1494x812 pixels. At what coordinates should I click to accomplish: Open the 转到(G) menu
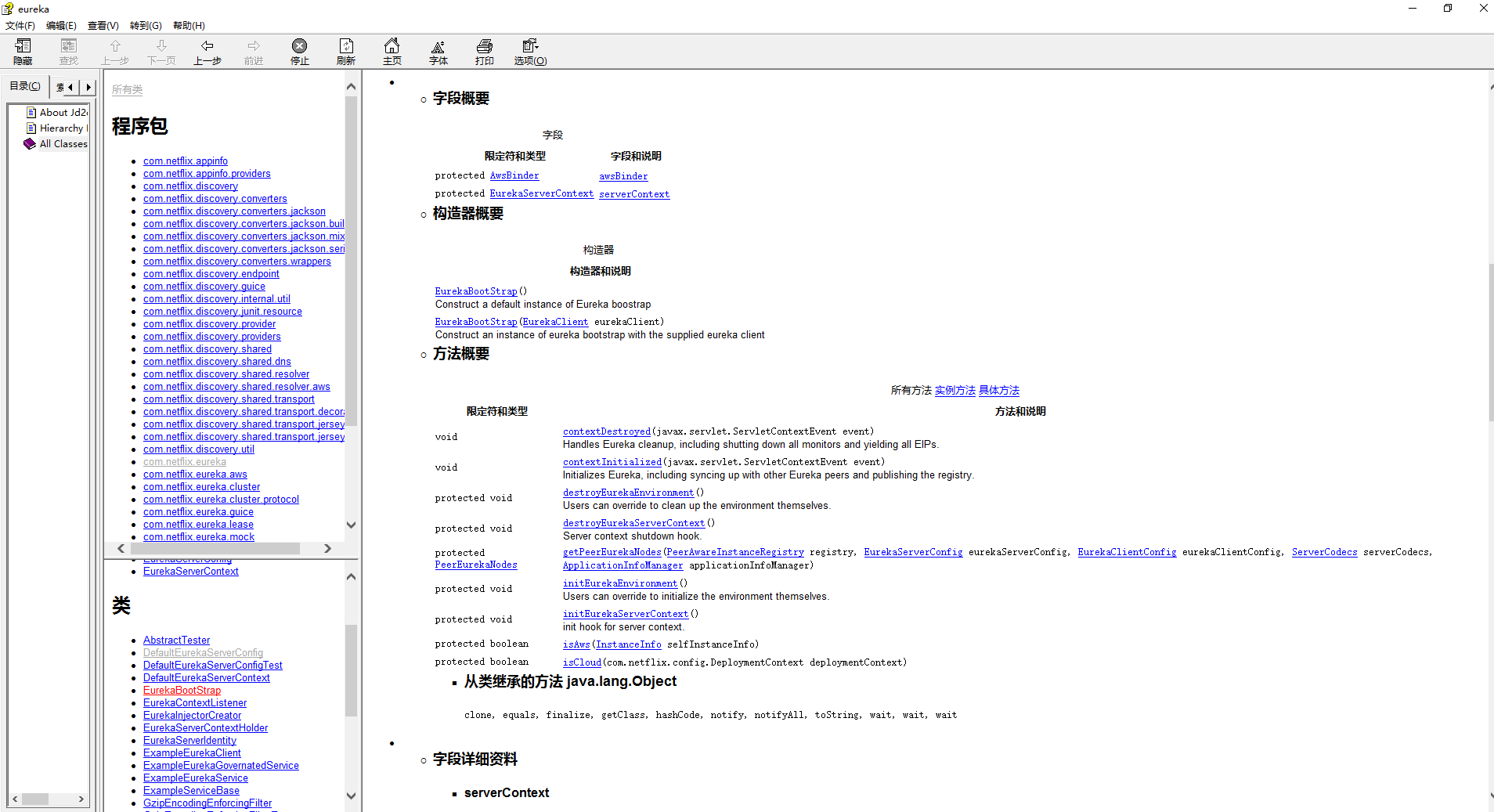pyautogui.click(x=146, y=26)
